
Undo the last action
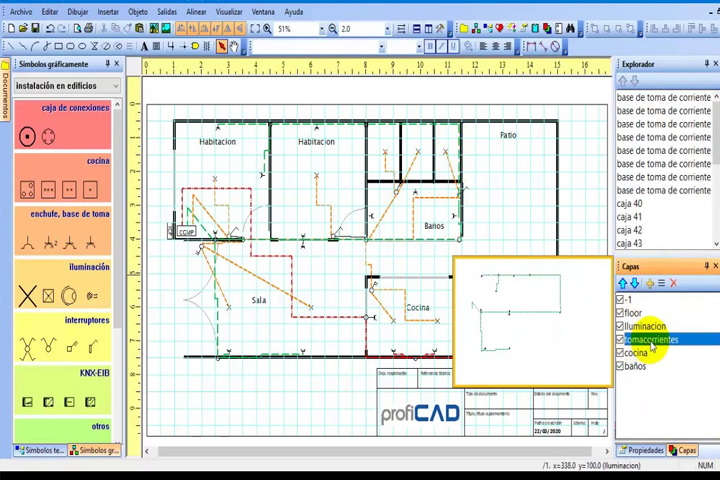coord(50,28)
